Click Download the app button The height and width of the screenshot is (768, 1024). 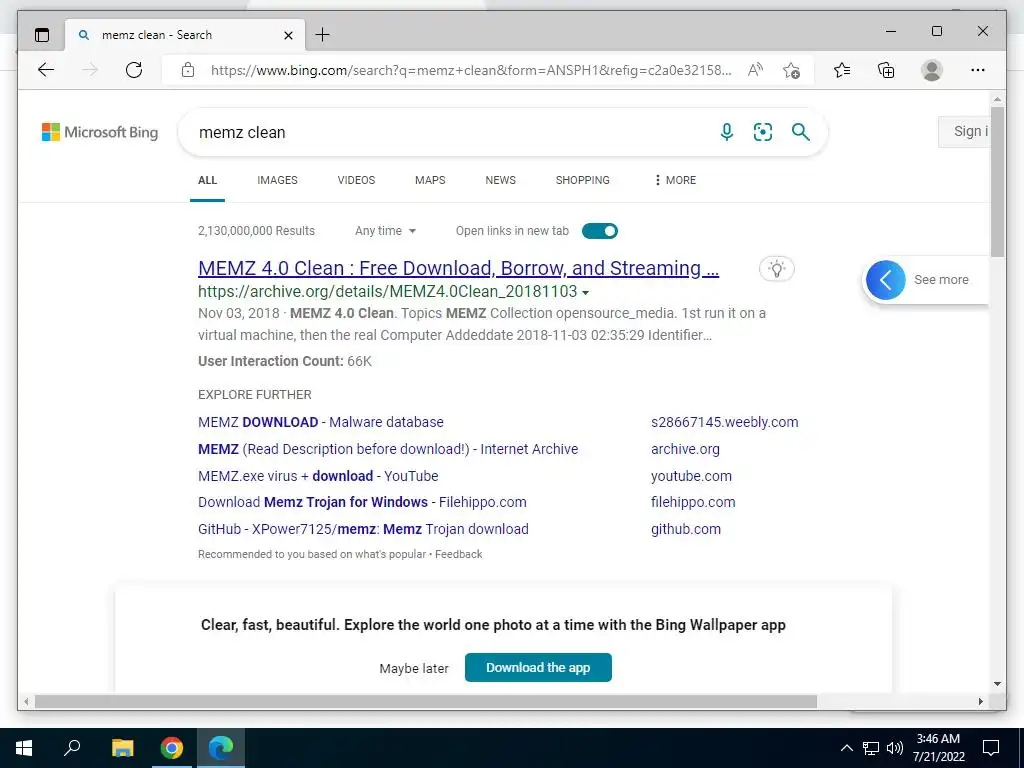click(538, 667)
